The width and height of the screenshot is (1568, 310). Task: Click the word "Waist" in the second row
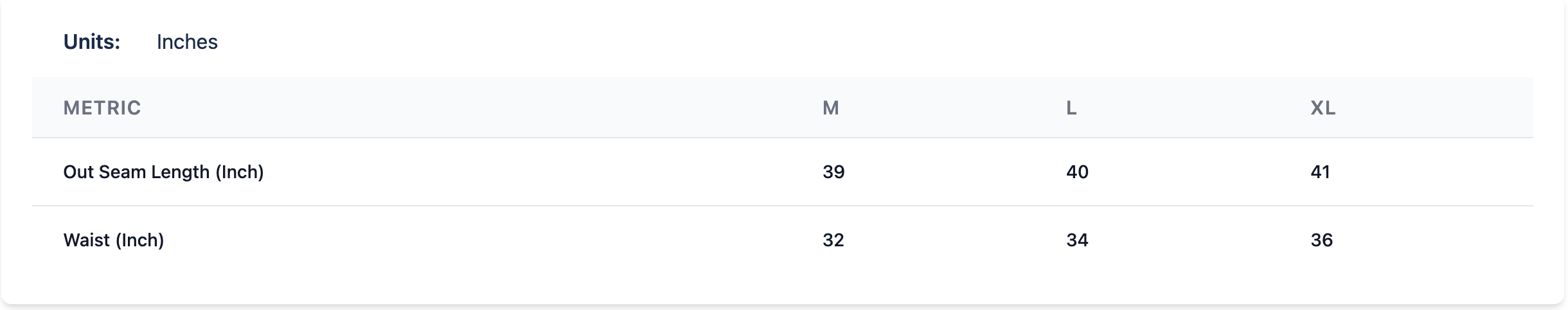86,240
